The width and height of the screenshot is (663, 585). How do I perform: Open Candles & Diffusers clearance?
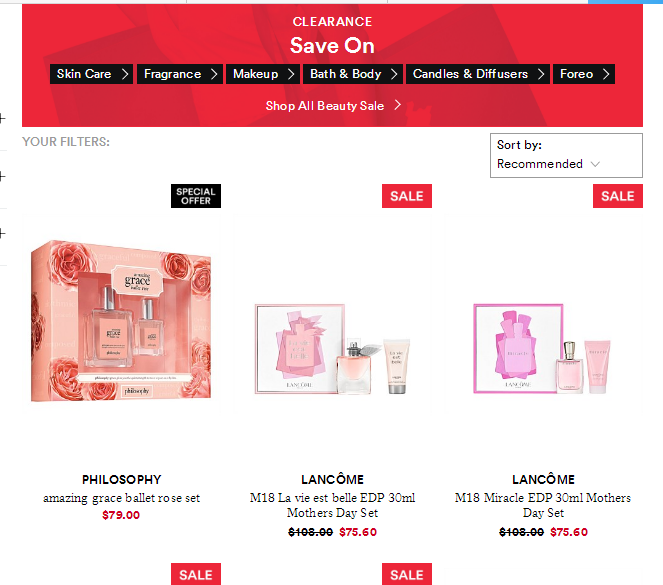478,74
